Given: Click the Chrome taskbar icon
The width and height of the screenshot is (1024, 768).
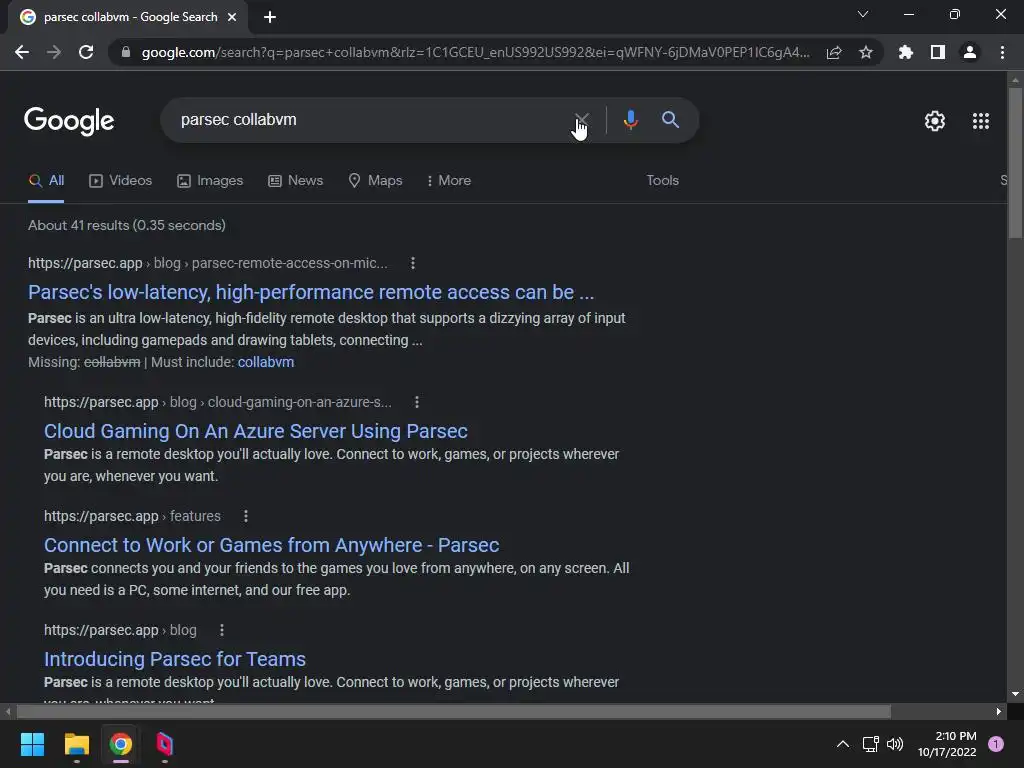Looking at the screenshot, I should [121, 744].
